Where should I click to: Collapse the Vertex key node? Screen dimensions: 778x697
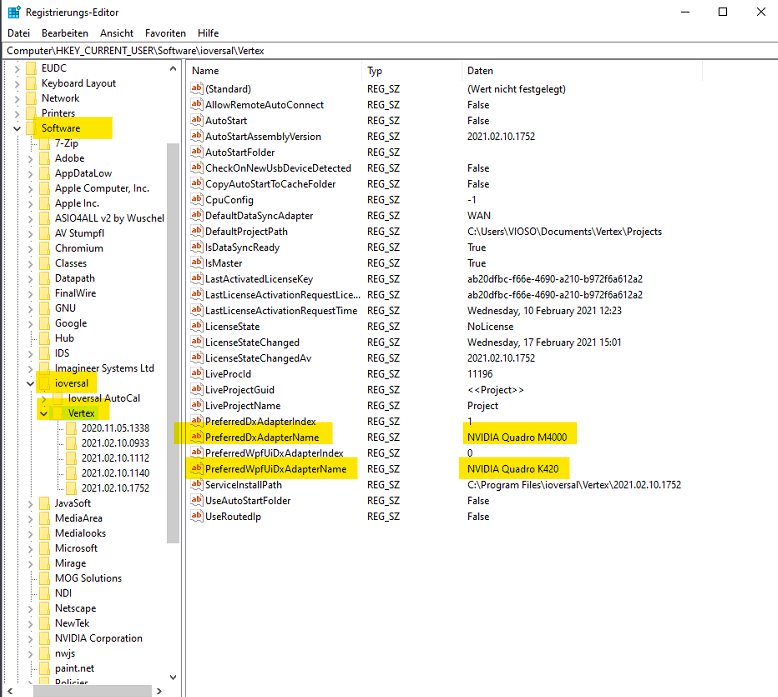[44, 413]
